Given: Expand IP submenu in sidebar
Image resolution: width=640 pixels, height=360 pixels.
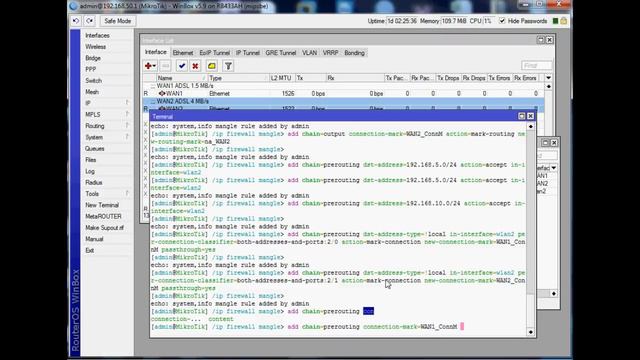Looking at the screenshot, I should click(107, 103).
